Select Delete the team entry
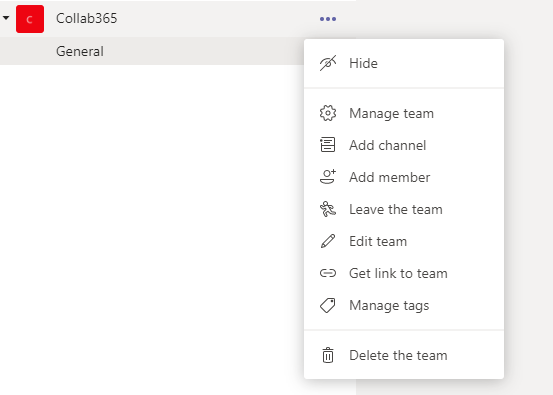Screen dimensions: 553x395 click(404, 355)
